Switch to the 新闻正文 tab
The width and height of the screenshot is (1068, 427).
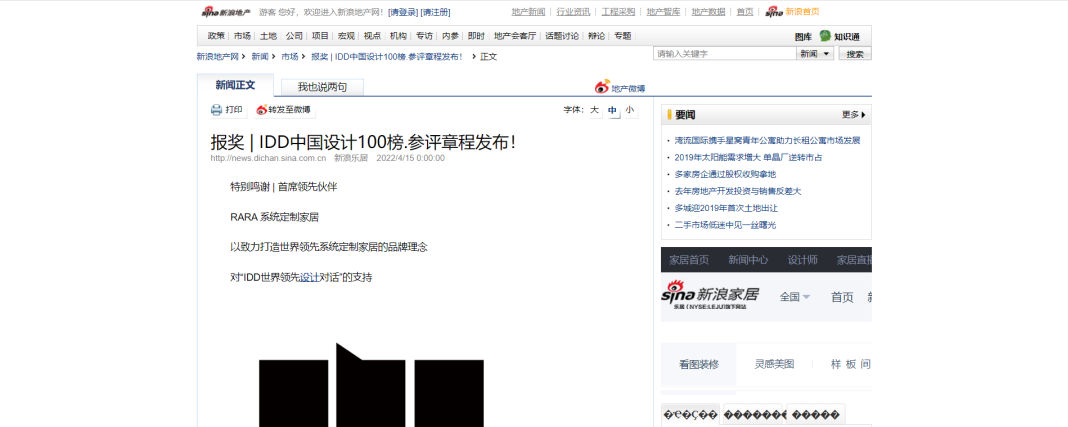235,85
